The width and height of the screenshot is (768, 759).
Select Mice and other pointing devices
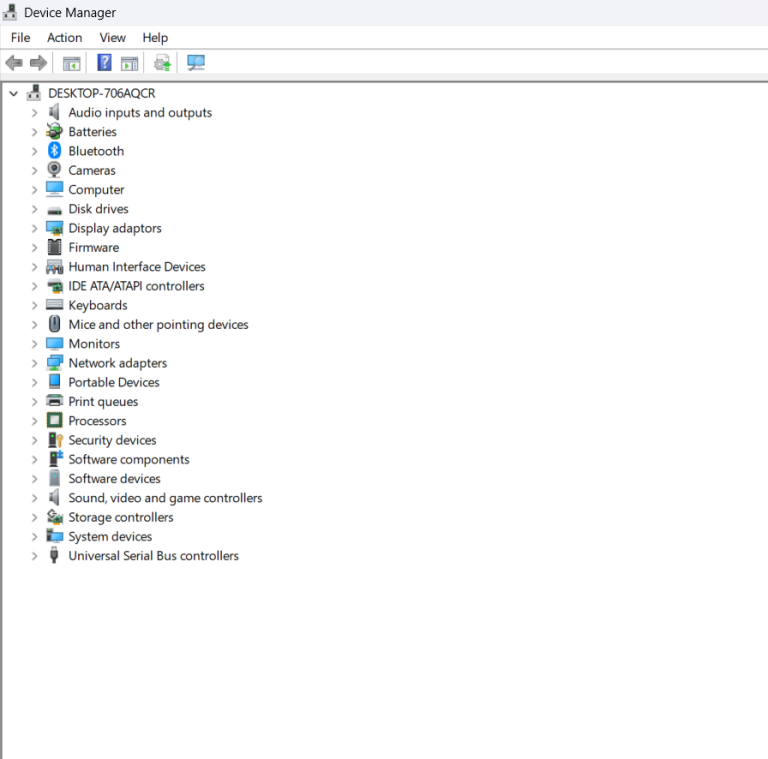click(158, 325)
